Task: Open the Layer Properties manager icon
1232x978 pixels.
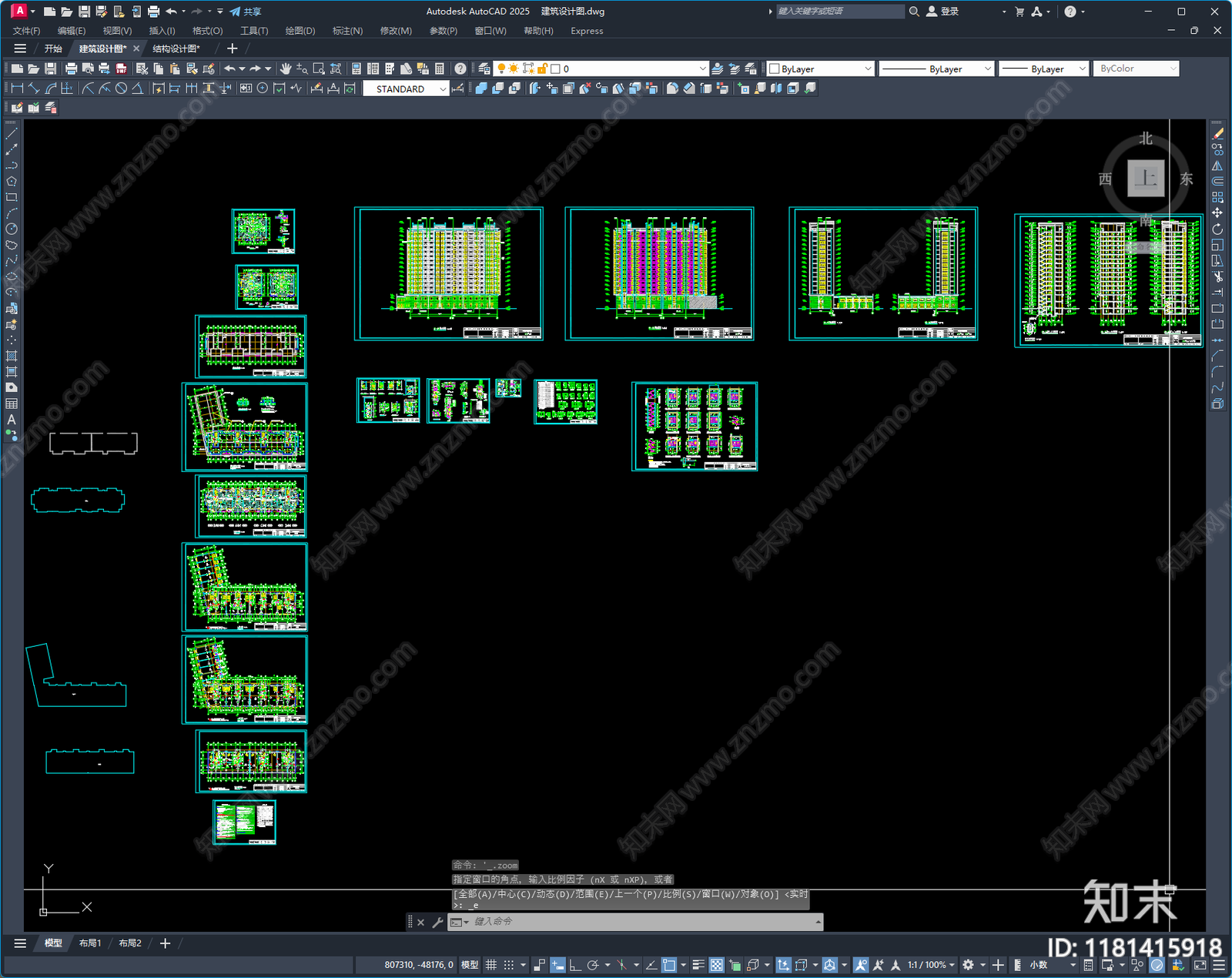Action: pos(484,69)
